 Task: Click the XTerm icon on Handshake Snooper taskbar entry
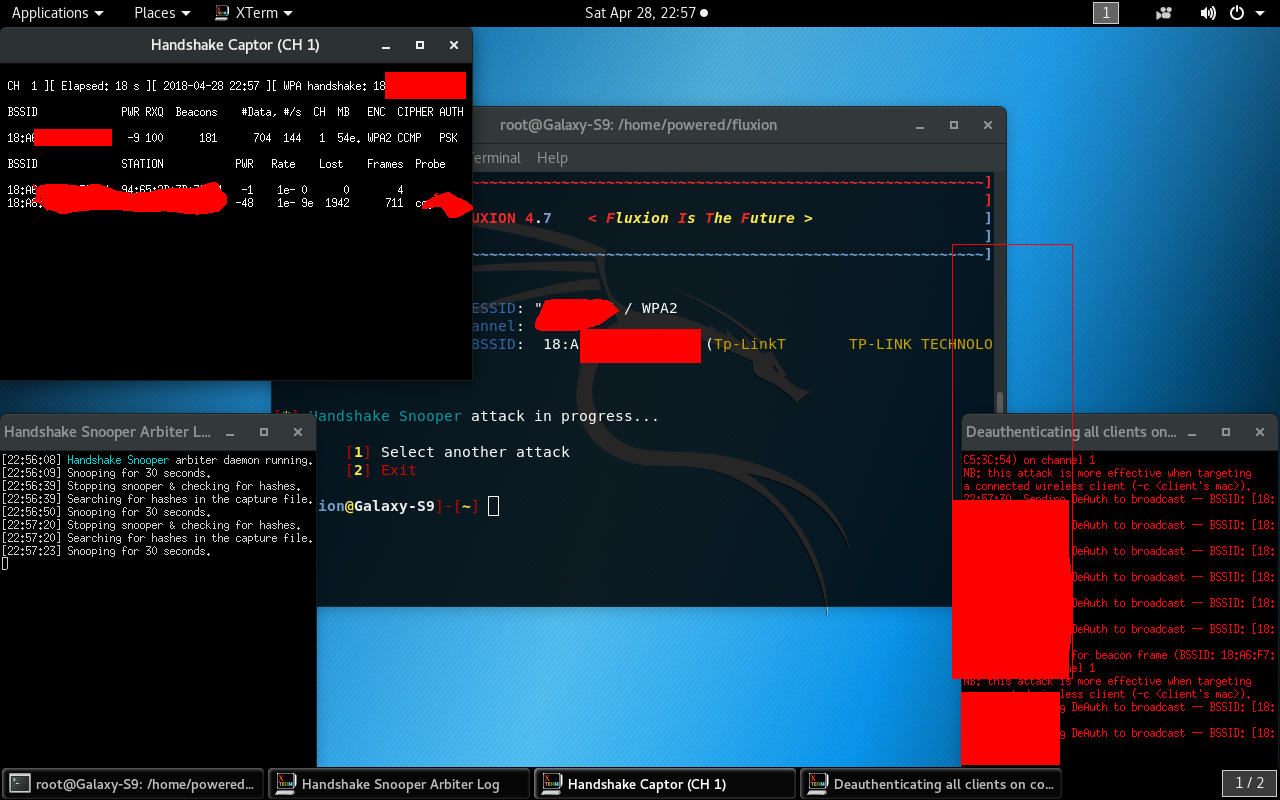(285, 784)
